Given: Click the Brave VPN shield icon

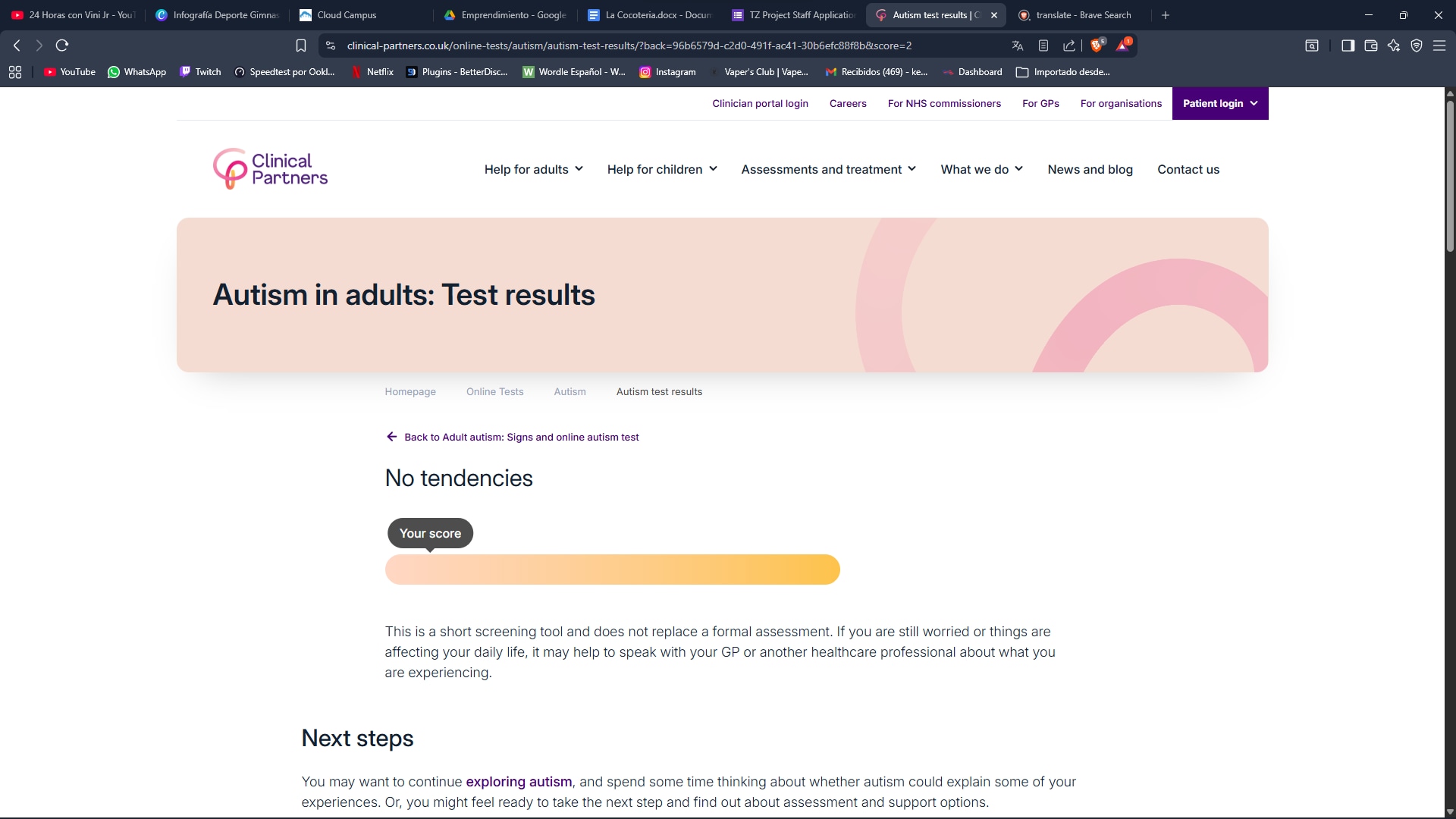Looking at the screenshot, I should (1417, 45).
